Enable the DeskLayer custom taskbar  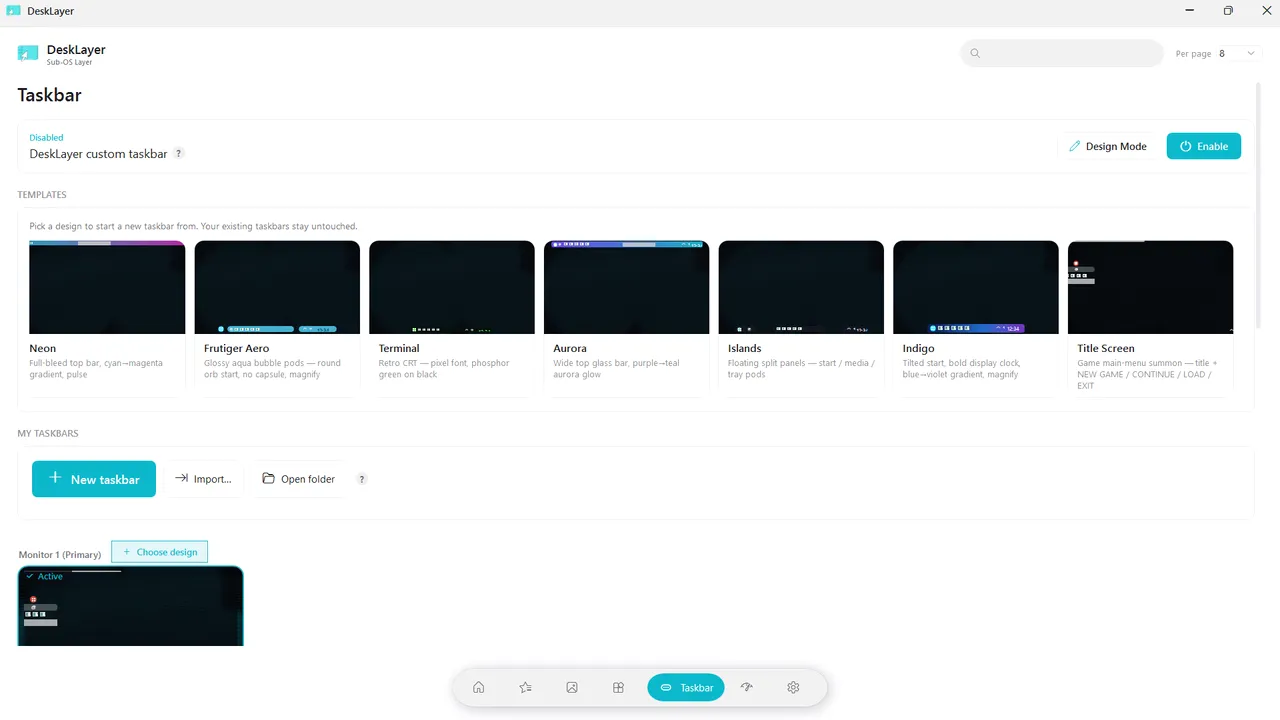[x=1204, y=146]
